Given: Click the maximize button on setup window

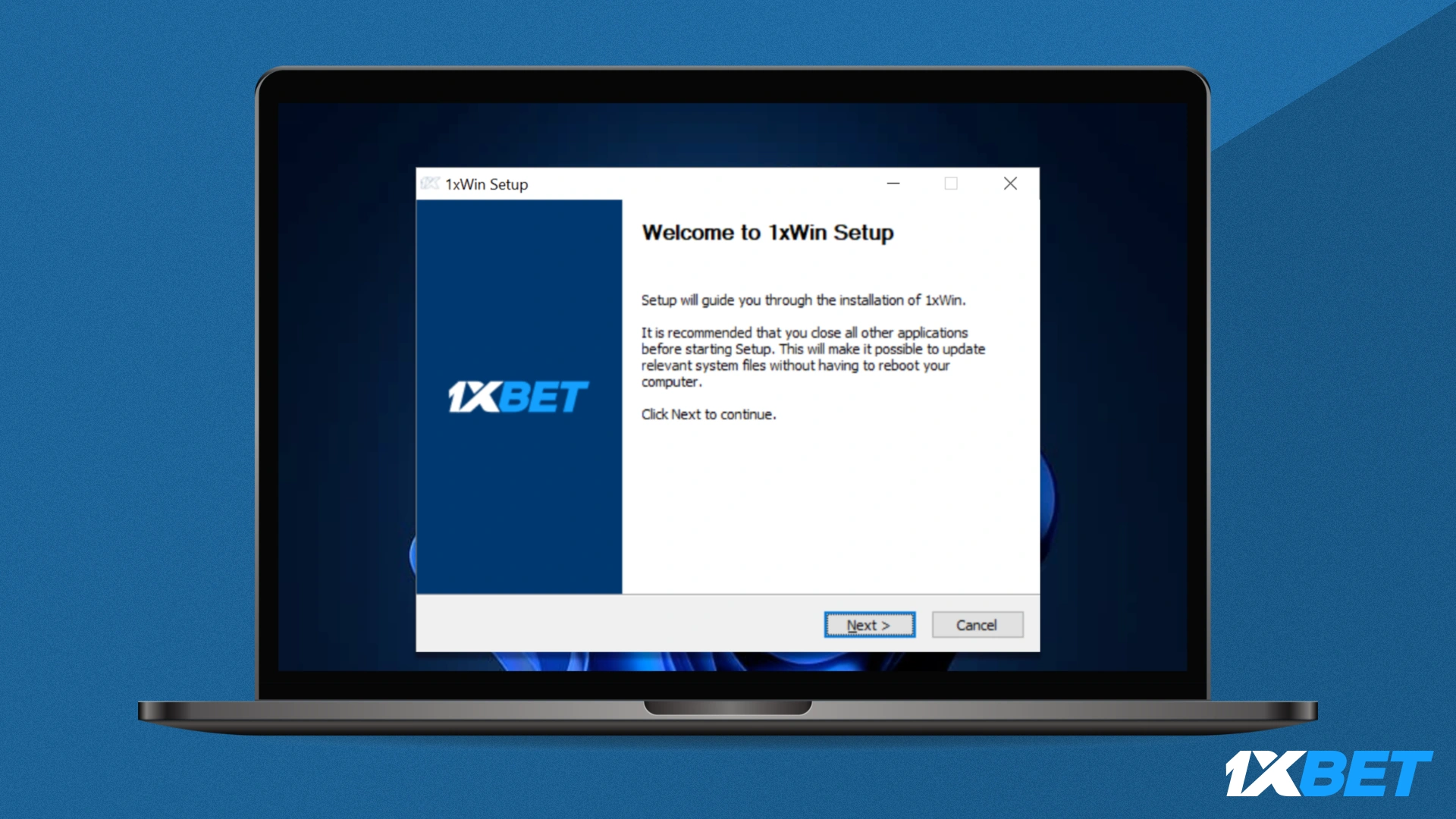Looking at the screenshot, I should 951,183.
